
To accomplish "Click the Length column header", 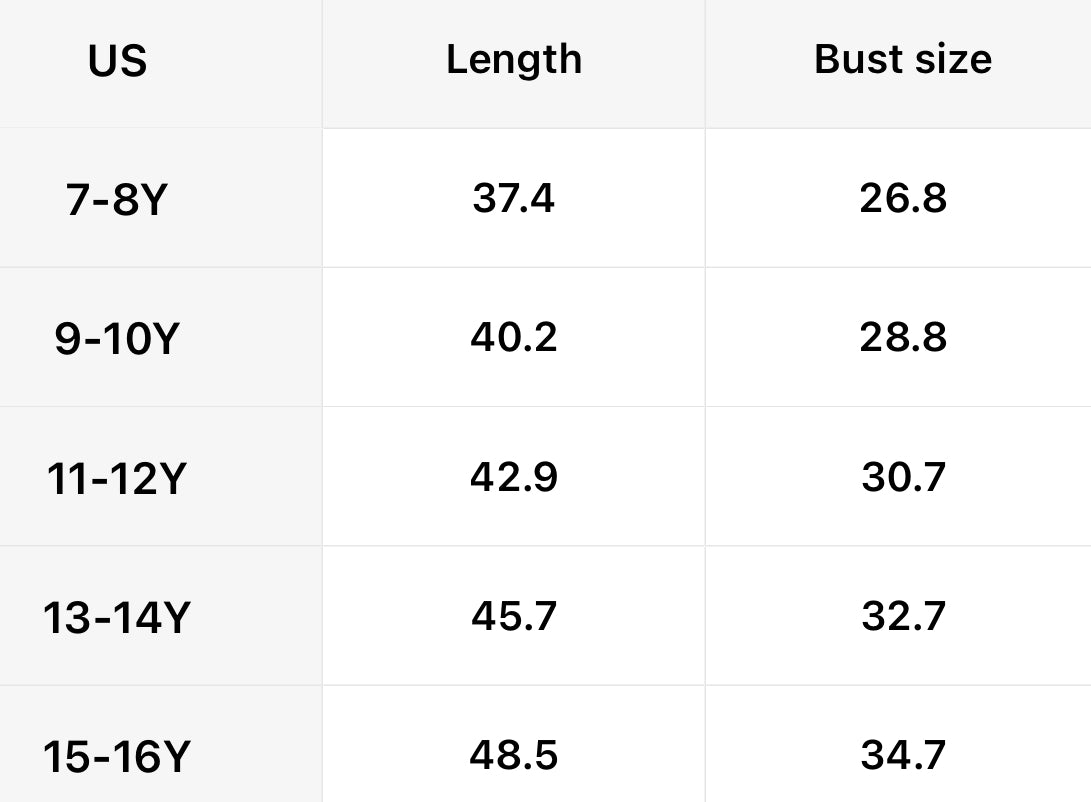I will pyautogui.click(x=513, y=60).
